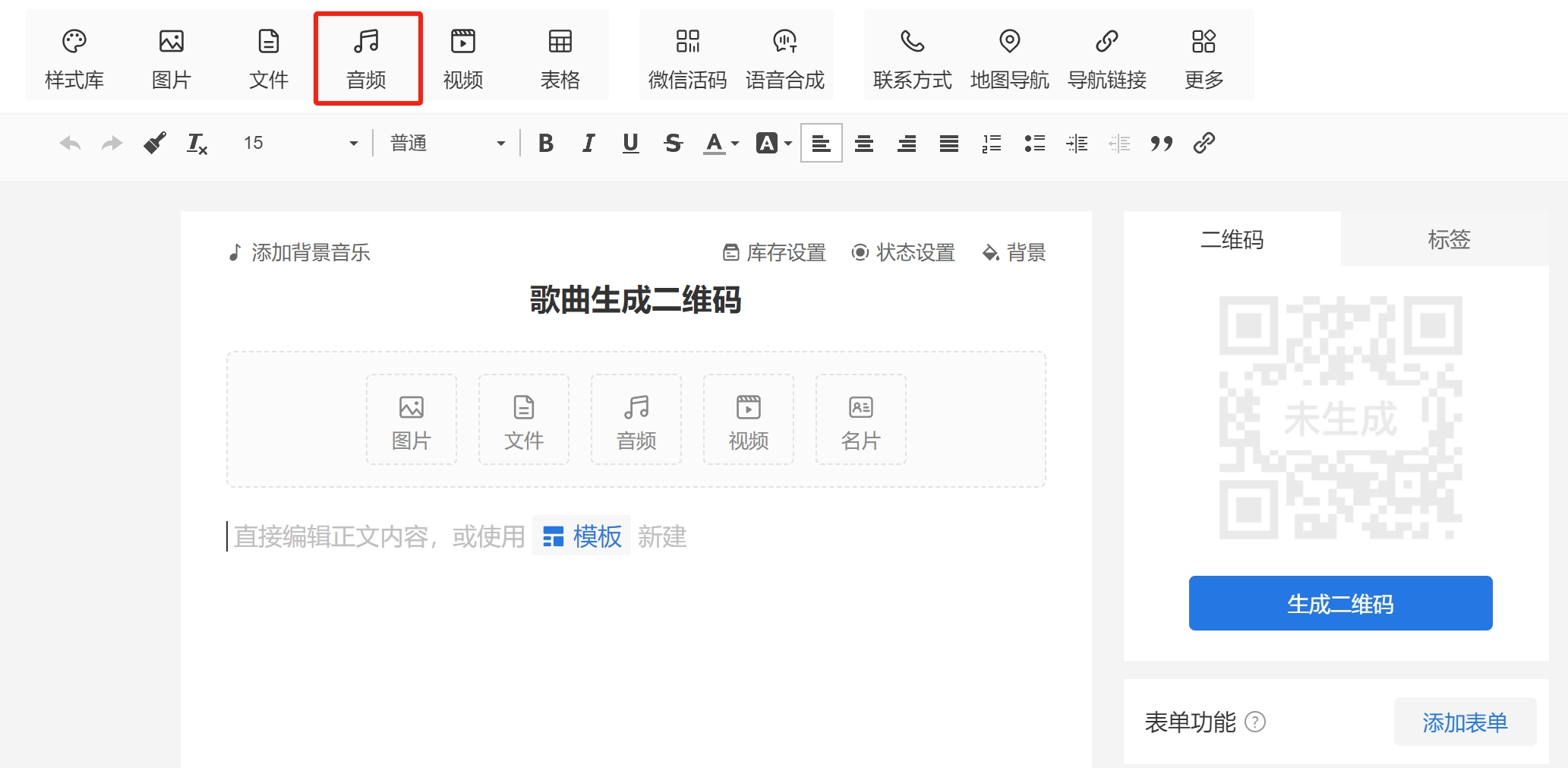Decrease paragraph indent

1119,143
